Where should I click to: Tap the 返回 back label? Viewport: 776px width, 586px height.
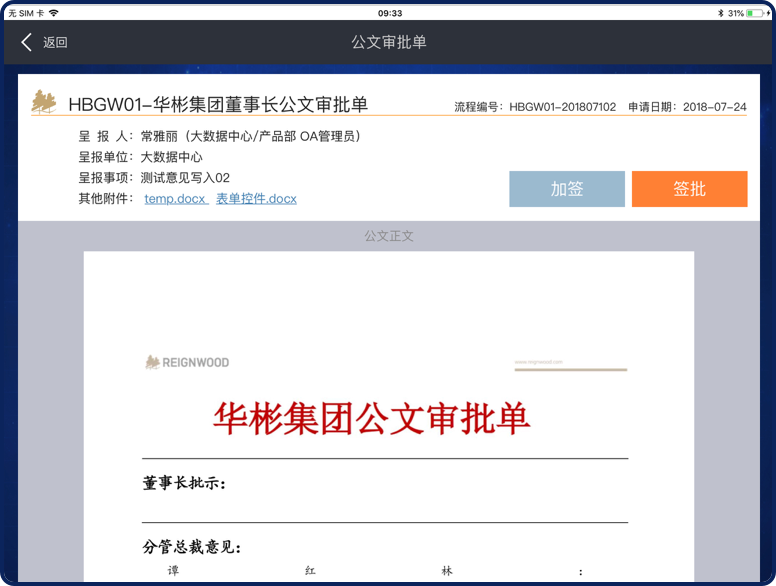click(55, 43)
